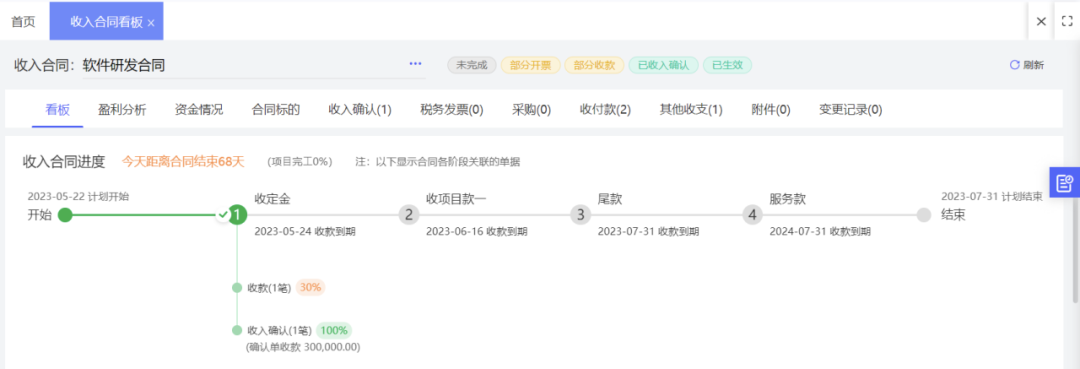Click the 2023-07-31 计划结束 label
1080x369 pixels.
pyautogui.click(x=991, y=196)
